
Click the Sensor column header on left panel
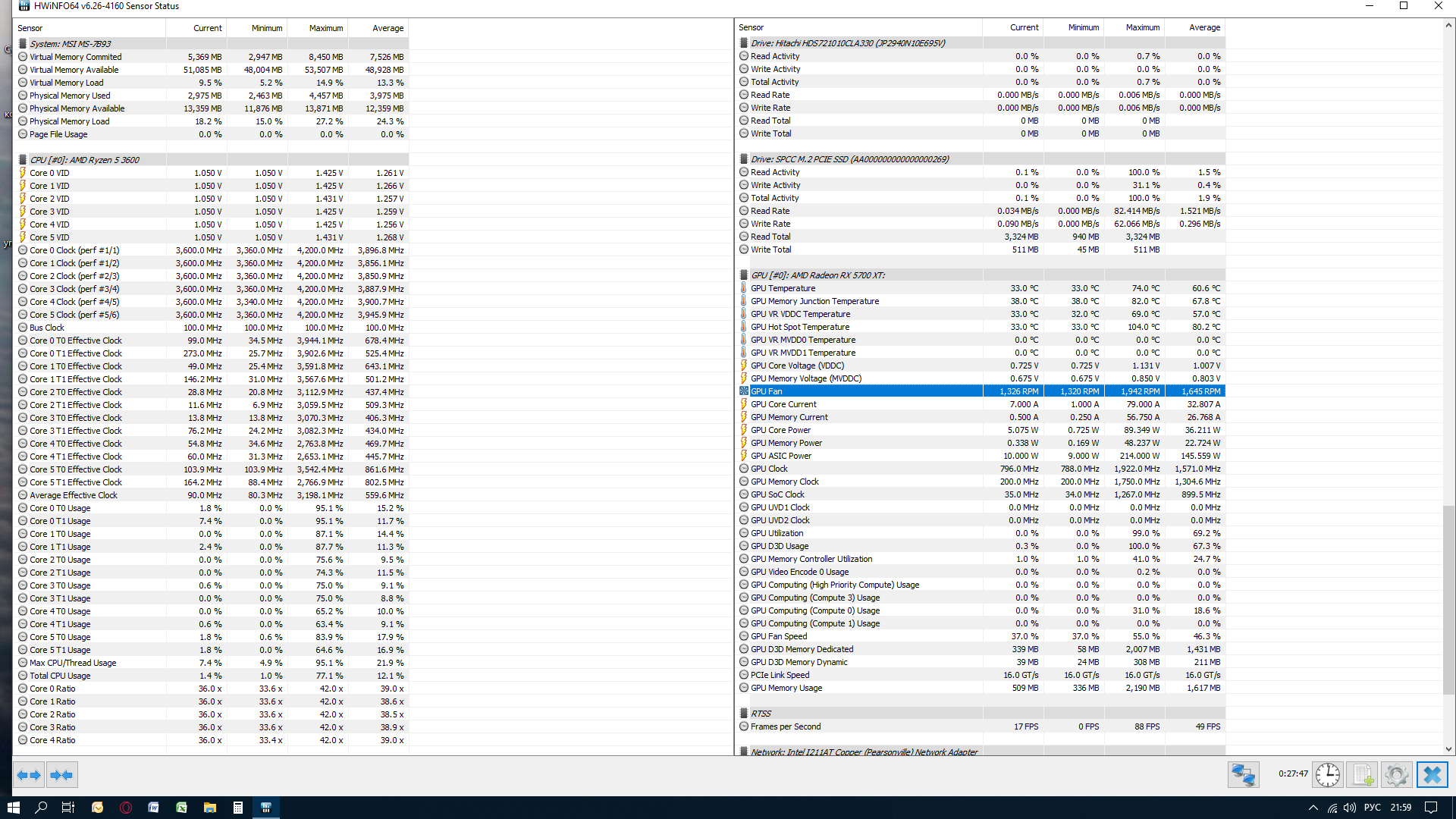click(30, 28)
